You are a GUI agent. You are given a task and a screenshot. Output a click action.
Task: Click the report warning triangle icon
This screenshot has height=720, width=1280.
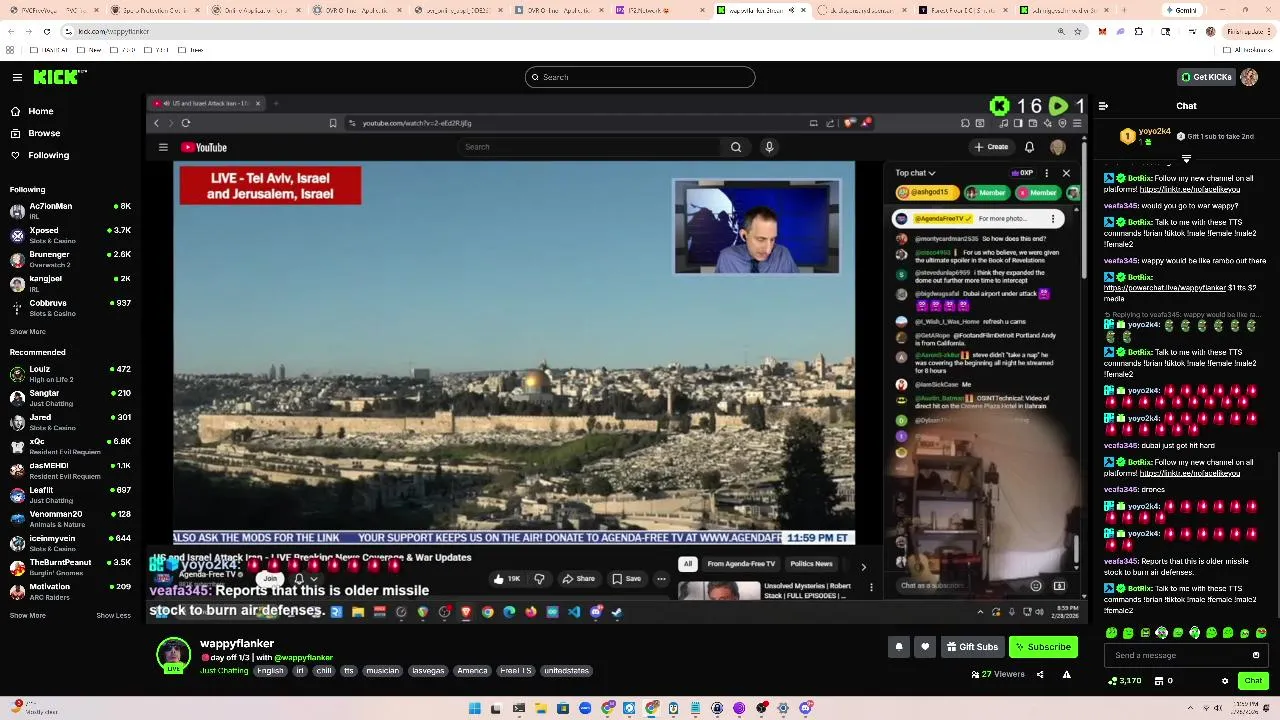(1066, 675)
